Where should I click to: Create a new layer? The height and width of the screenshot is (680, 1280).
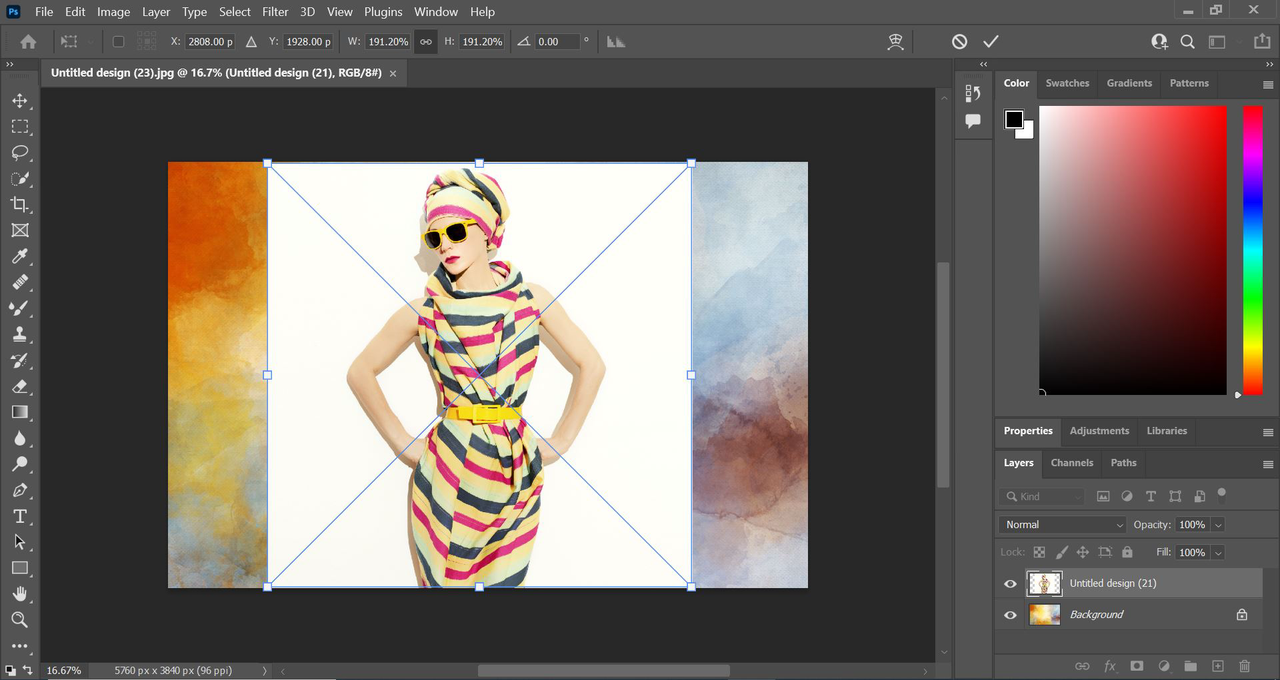[1218, 666]
